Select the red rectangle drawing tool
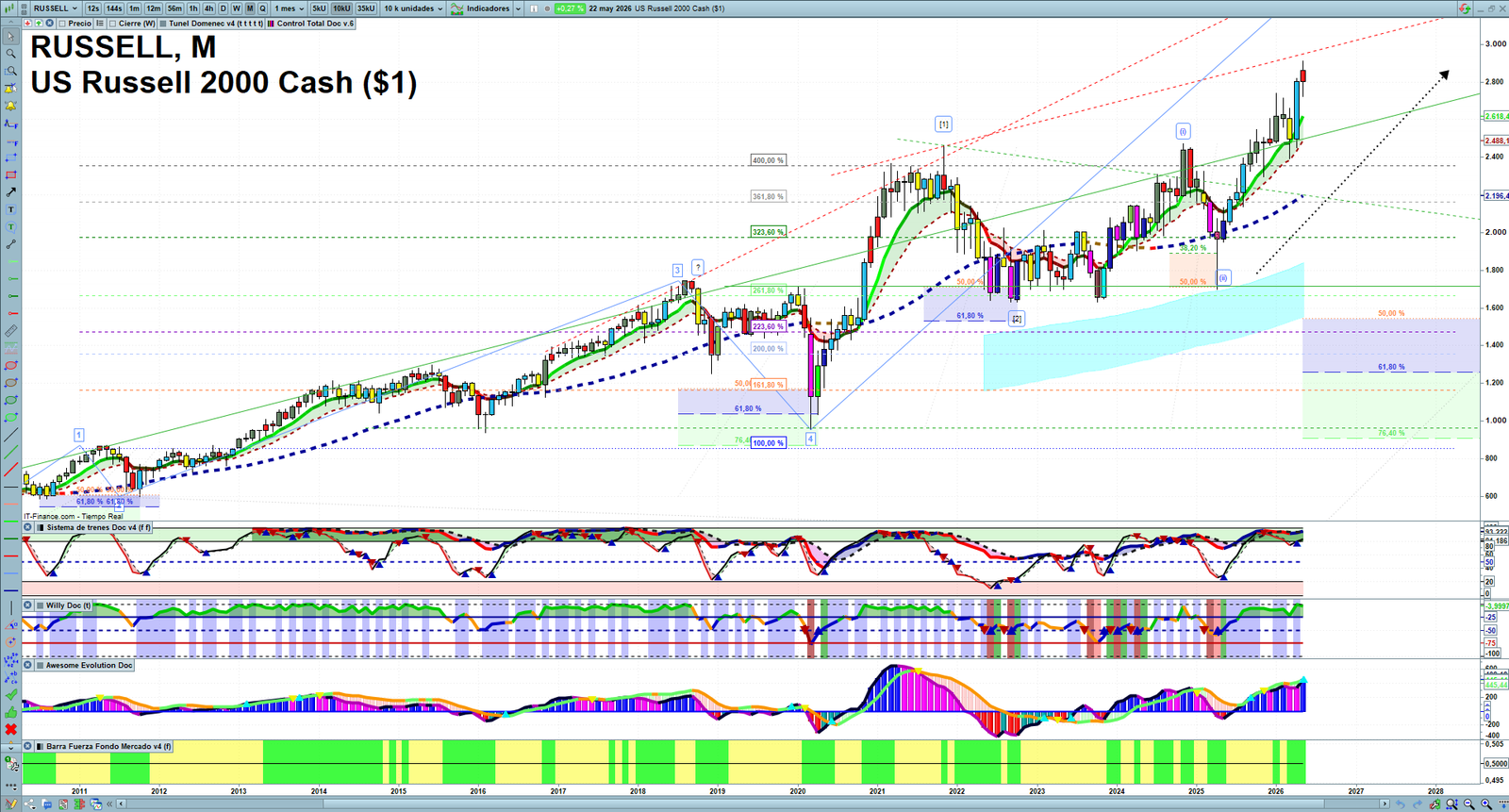Screen dimensions: 1509x812 [x=11, y=174]
